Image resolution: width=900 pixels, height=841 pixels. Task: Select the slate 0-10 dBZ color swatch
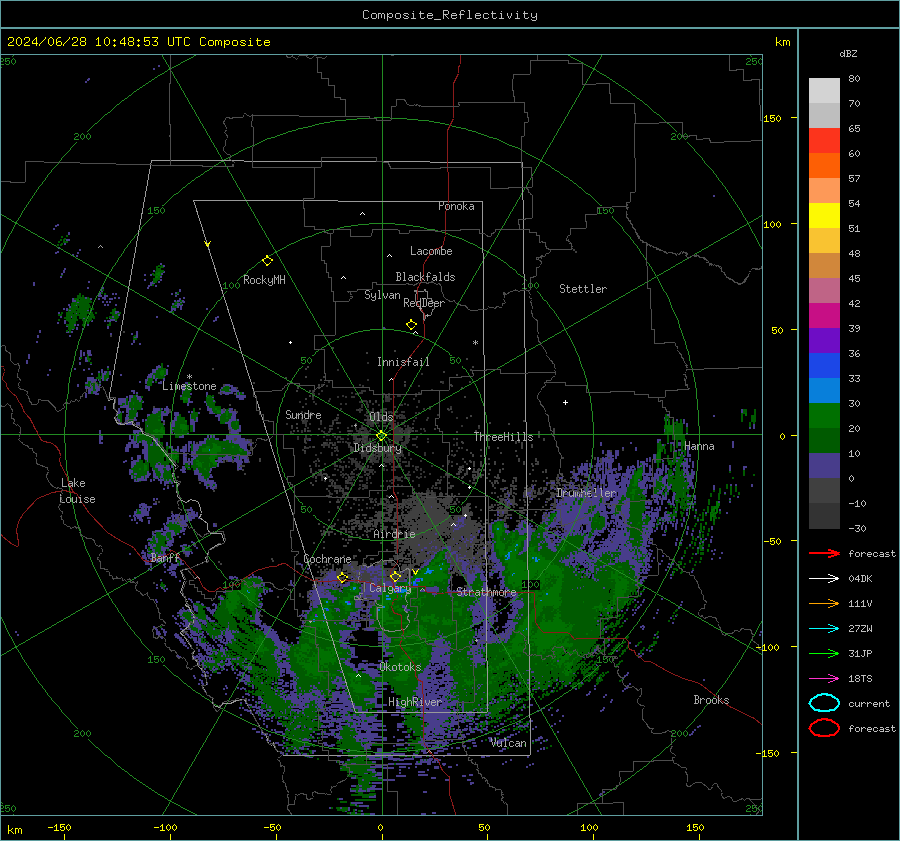[824, 466]
